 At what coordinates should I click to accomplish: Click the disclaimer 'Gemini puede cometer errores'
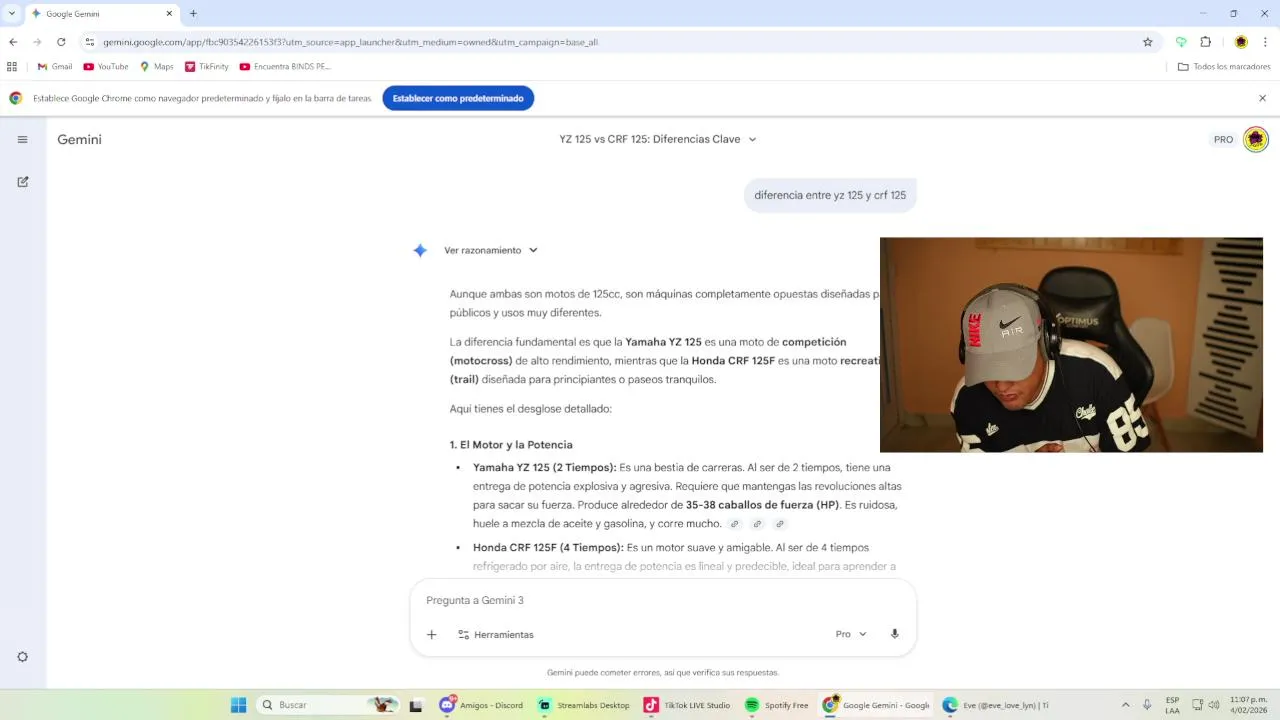click(663, 673)
